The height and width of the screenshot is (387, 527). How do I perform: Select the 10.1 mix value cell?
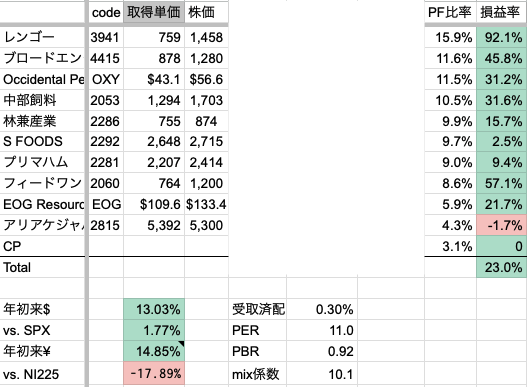[322, 374]
